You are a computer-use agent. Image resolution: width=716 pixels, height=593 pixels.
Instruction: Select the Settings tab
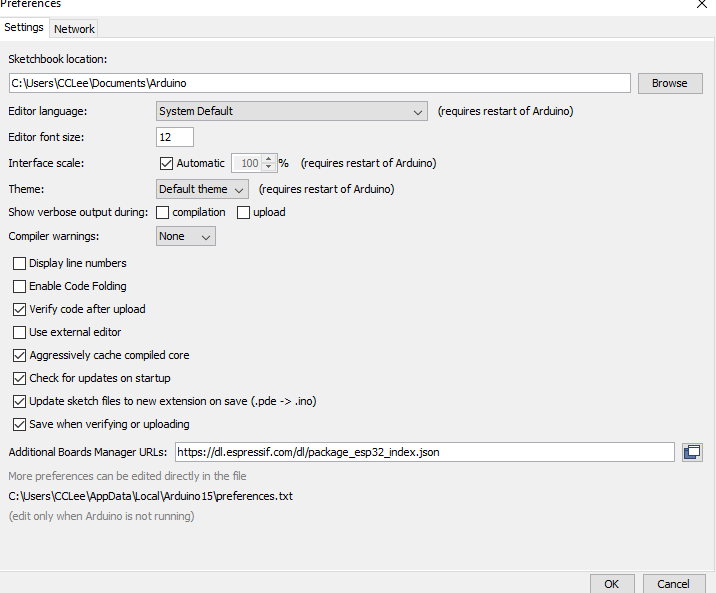24,28
